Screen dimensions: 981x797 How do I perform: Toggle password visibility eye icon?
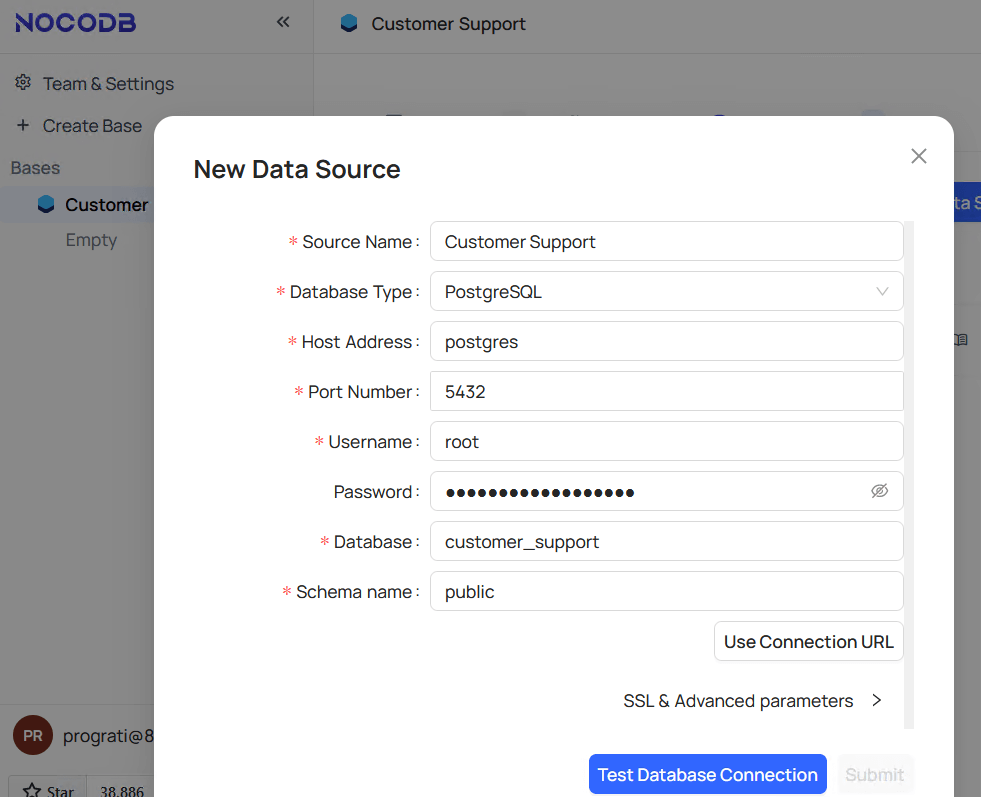pos(879,491)
